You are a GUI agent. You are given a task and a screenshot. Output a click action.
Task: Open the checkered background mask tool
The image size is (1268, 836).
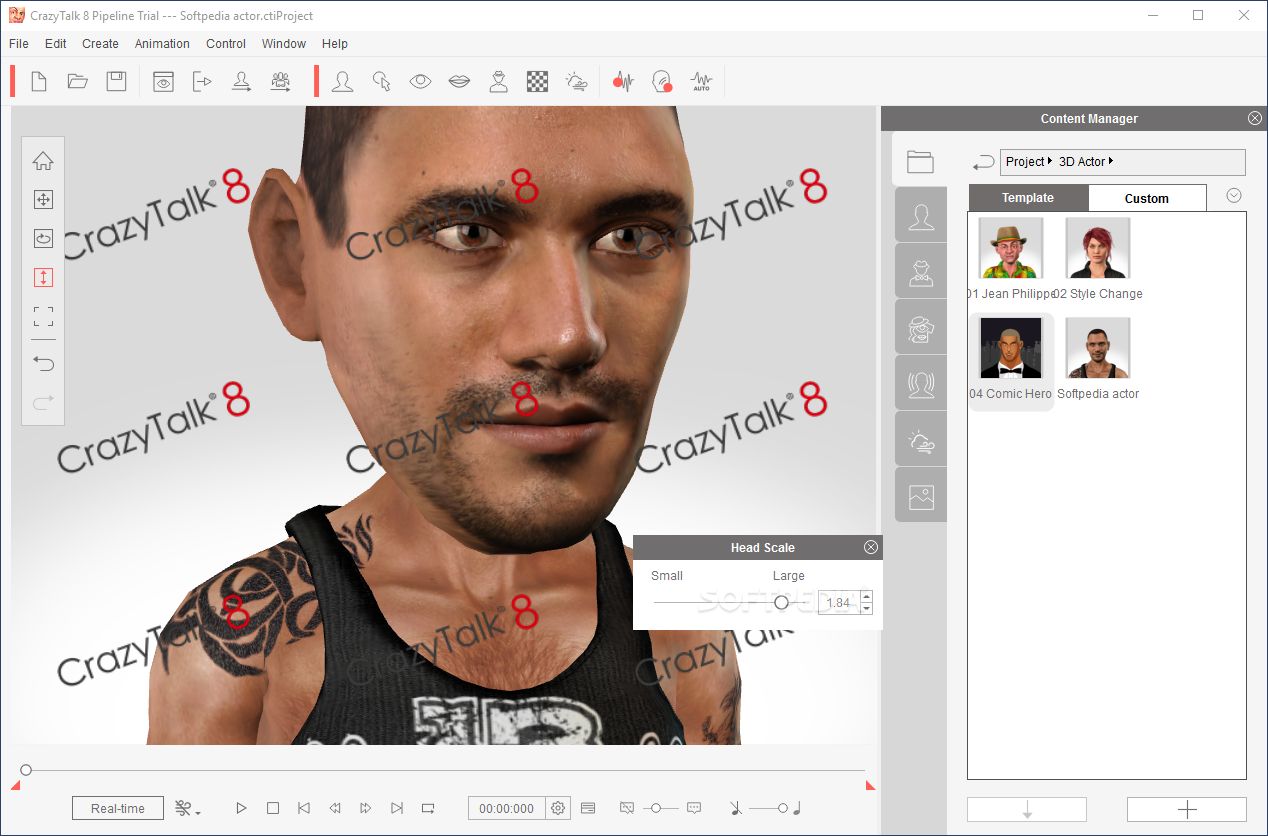[x=537, y=82]
